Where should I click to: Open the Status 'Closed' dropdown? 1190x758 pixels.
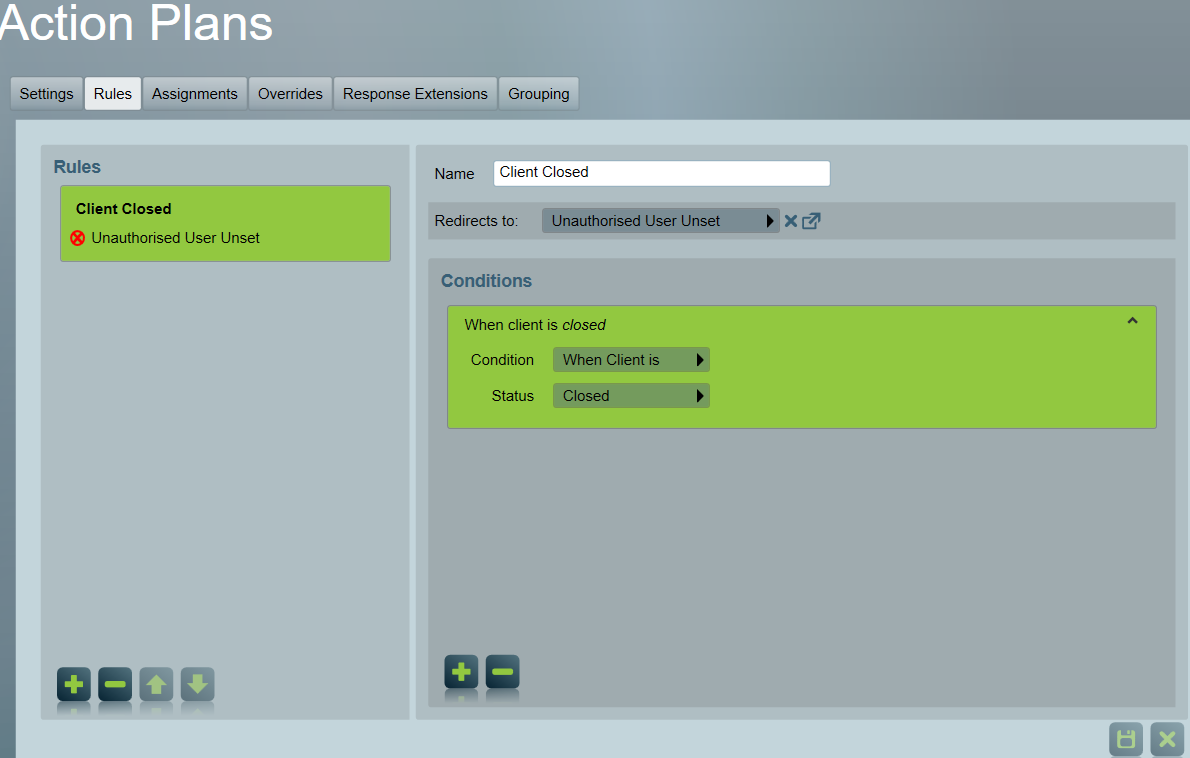pyautogui.click(x=631, y=396)
